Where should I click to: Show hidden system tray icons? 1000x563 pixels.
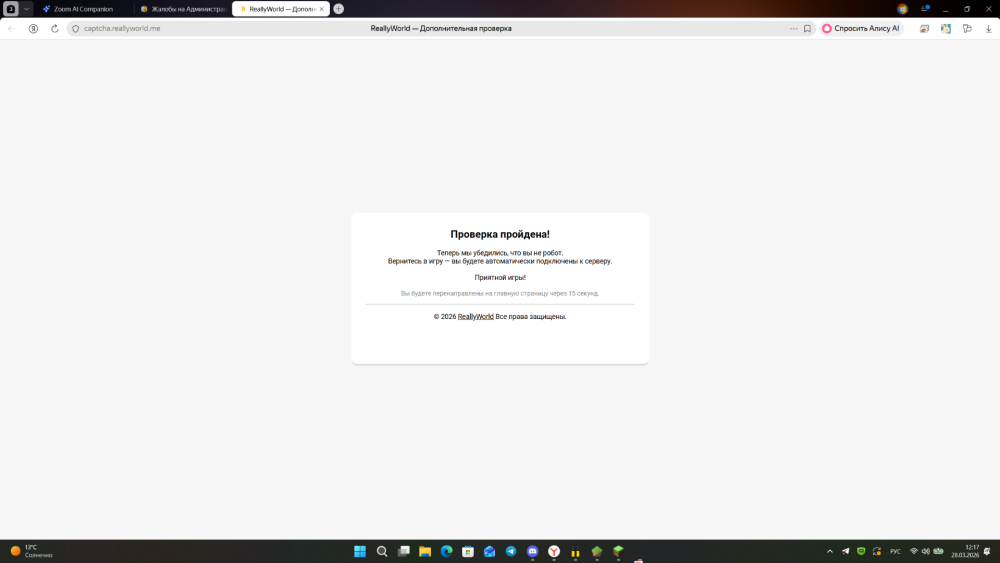[x=830, y=552]
